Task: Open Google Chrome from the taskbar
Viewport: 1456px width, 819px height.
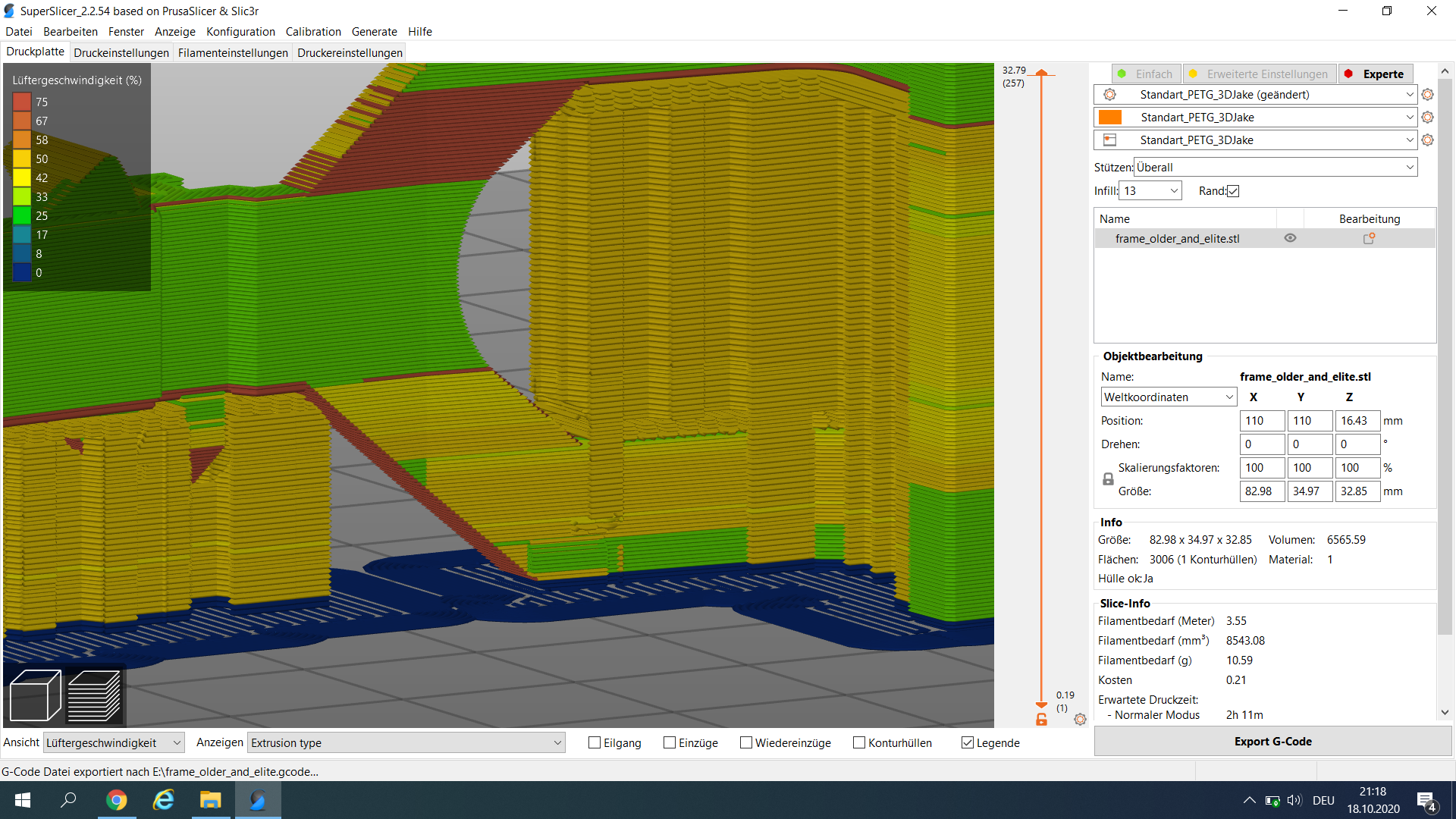Action: tap(116, 799)
